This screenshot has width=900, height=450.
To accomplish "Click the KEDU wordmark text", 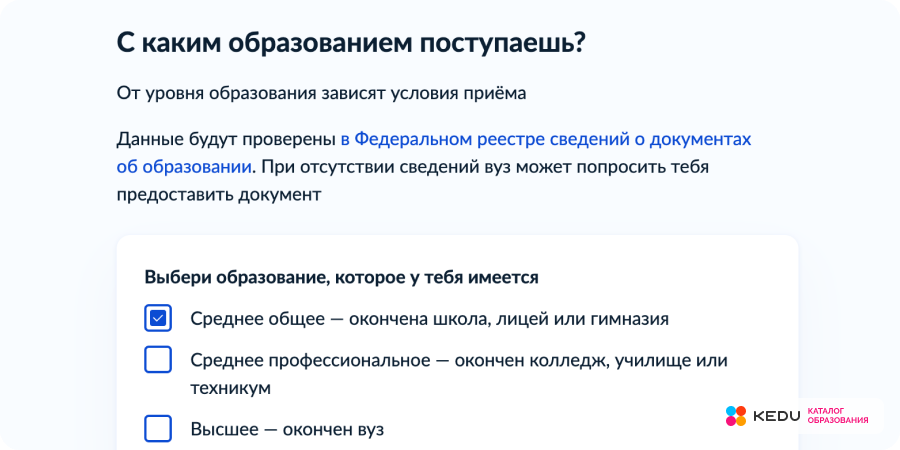I will (x=776, y=415).
